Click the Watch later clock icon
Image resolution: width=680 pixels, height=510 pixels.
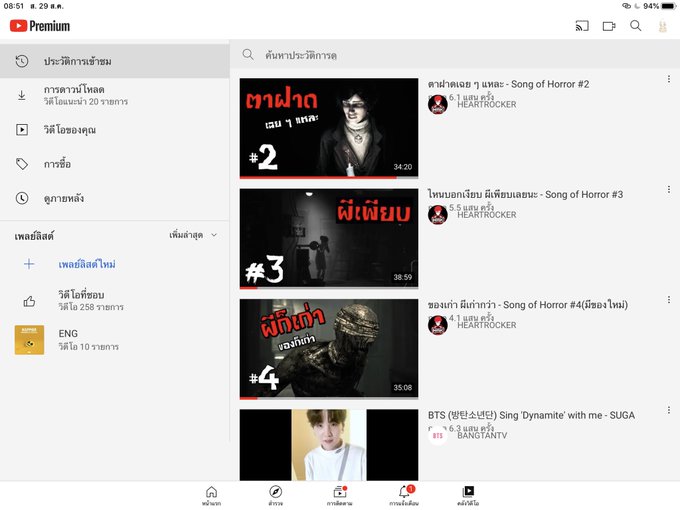[22, 198]
